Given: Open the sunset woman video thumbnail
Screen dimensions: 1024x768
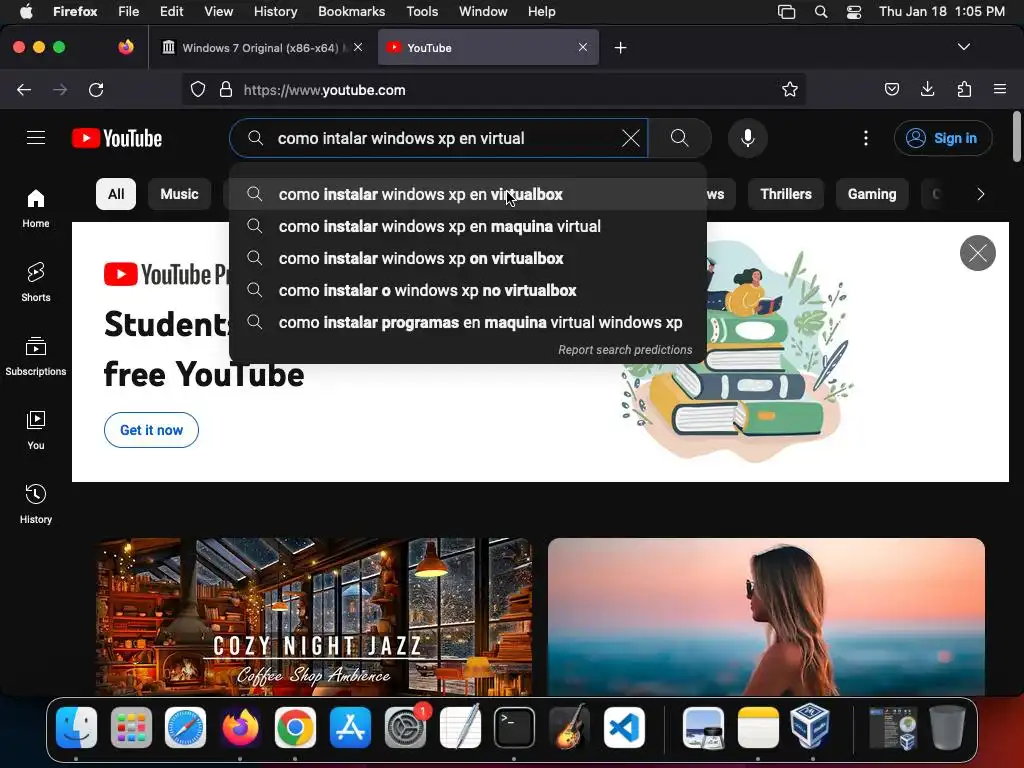Looking at the screenshot, I should (x=766, y=616).
